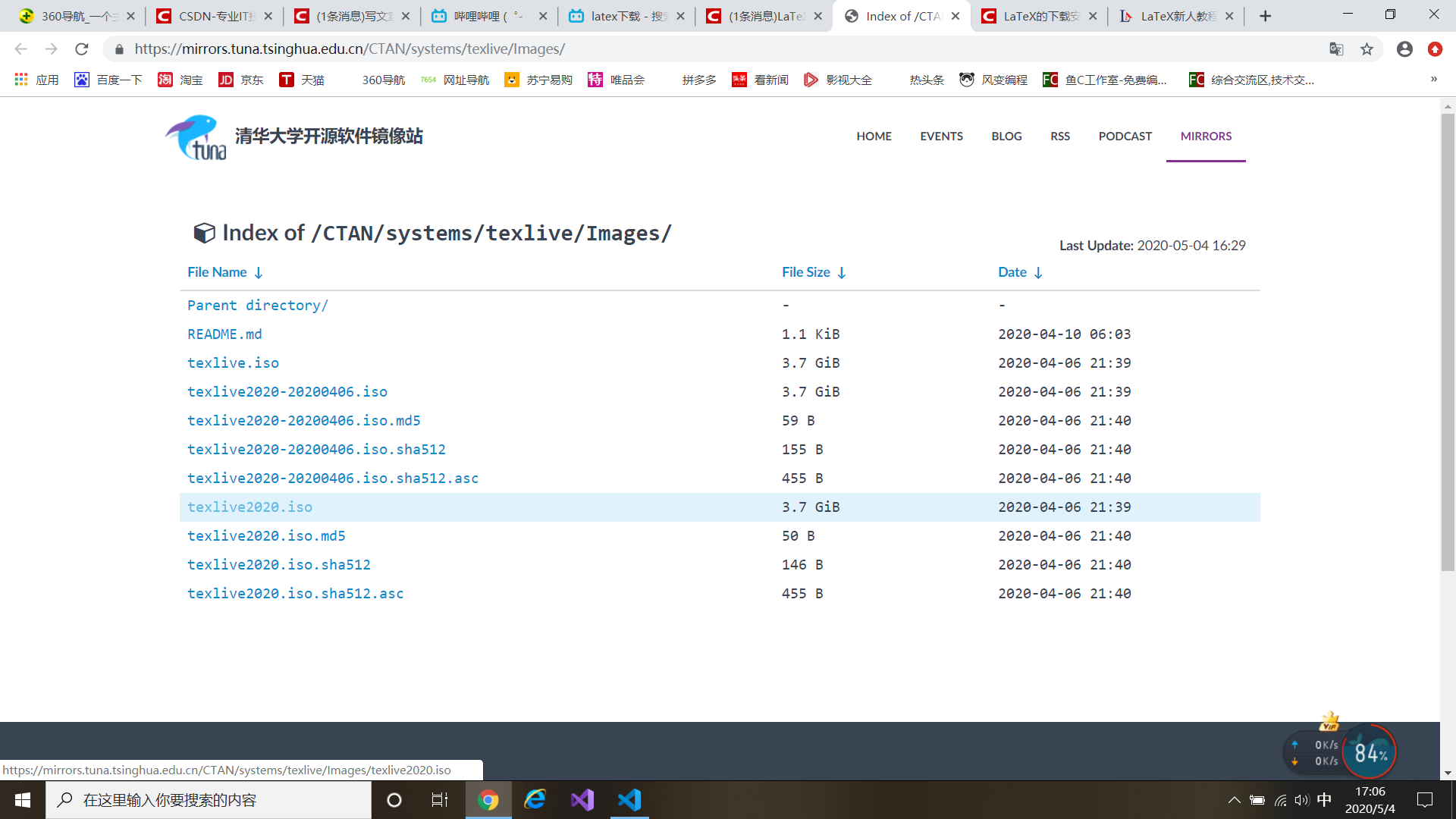Open the Task View icon on taskbar

tap(440, 800)
